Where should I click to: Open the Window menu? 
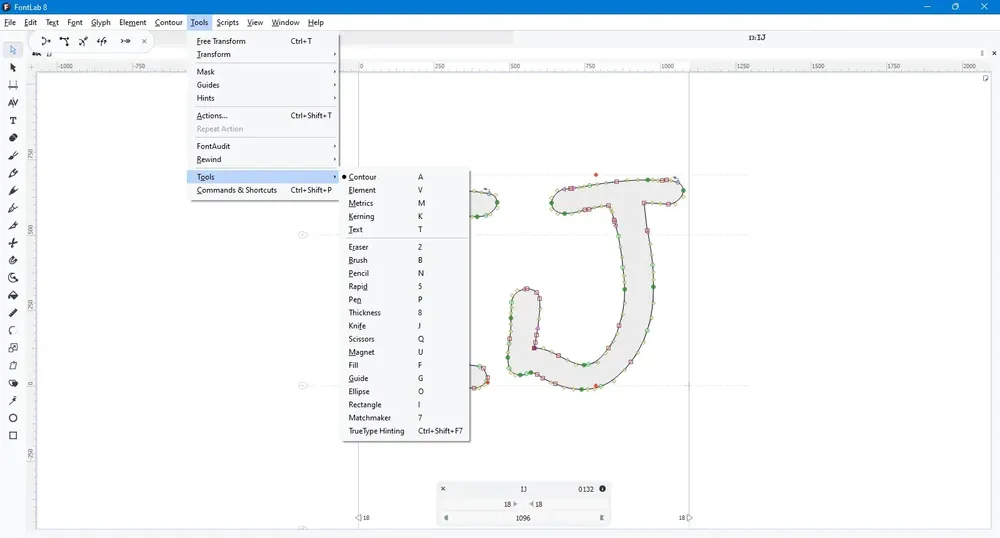[x=285, y=22]
